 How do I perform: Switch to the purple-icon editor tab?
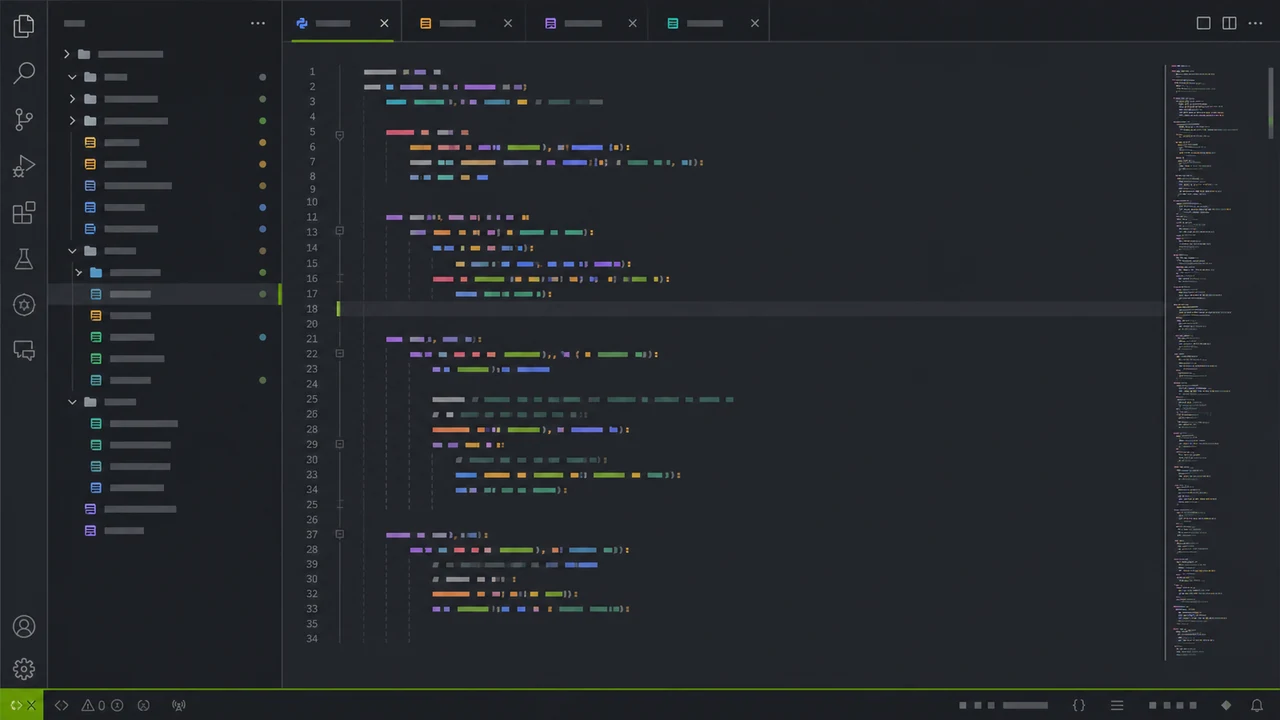click(590, 23)
